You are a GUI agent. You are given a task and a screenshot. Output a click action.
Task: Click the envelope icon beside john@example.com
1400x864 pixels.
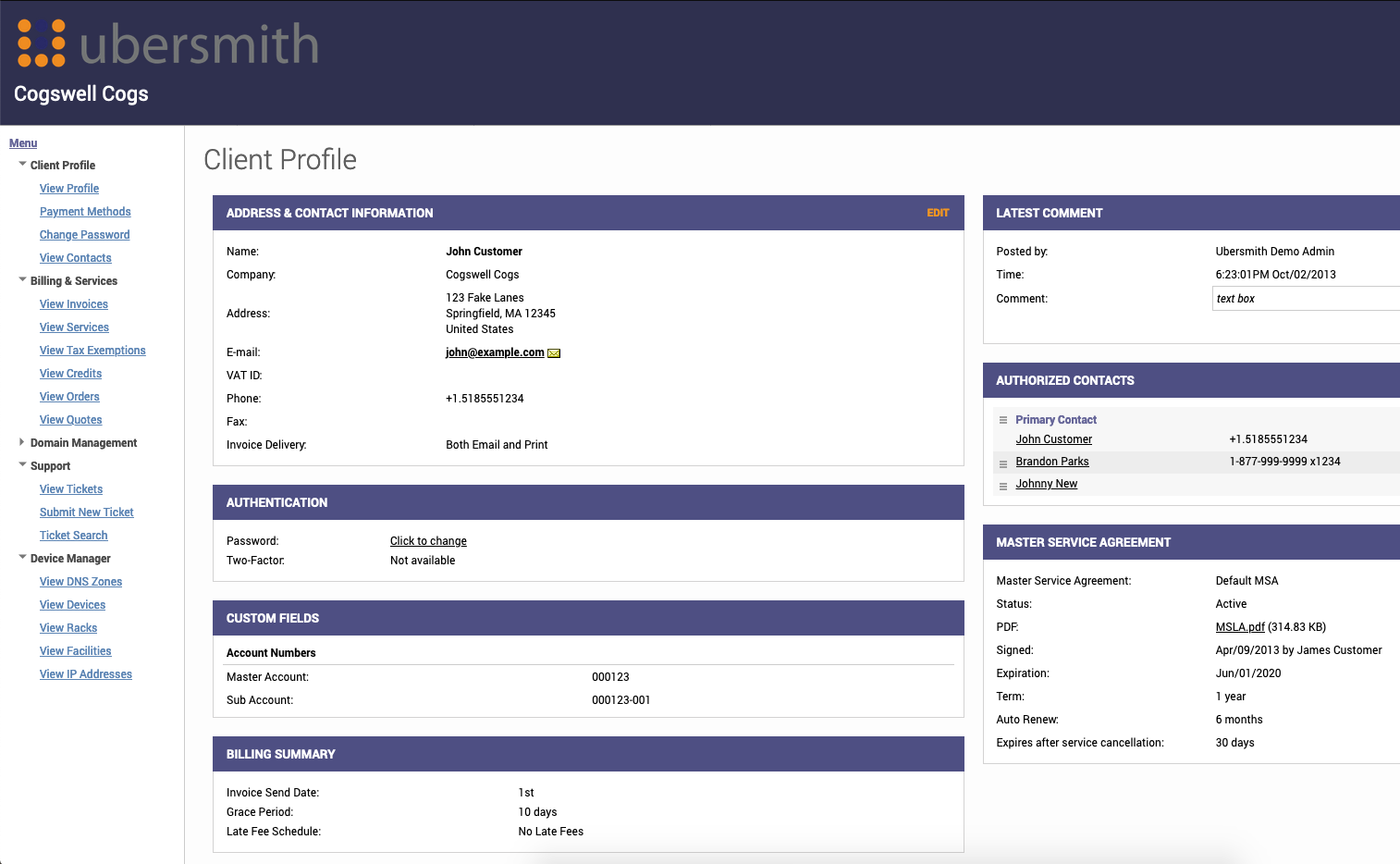[x=554, y=353]
